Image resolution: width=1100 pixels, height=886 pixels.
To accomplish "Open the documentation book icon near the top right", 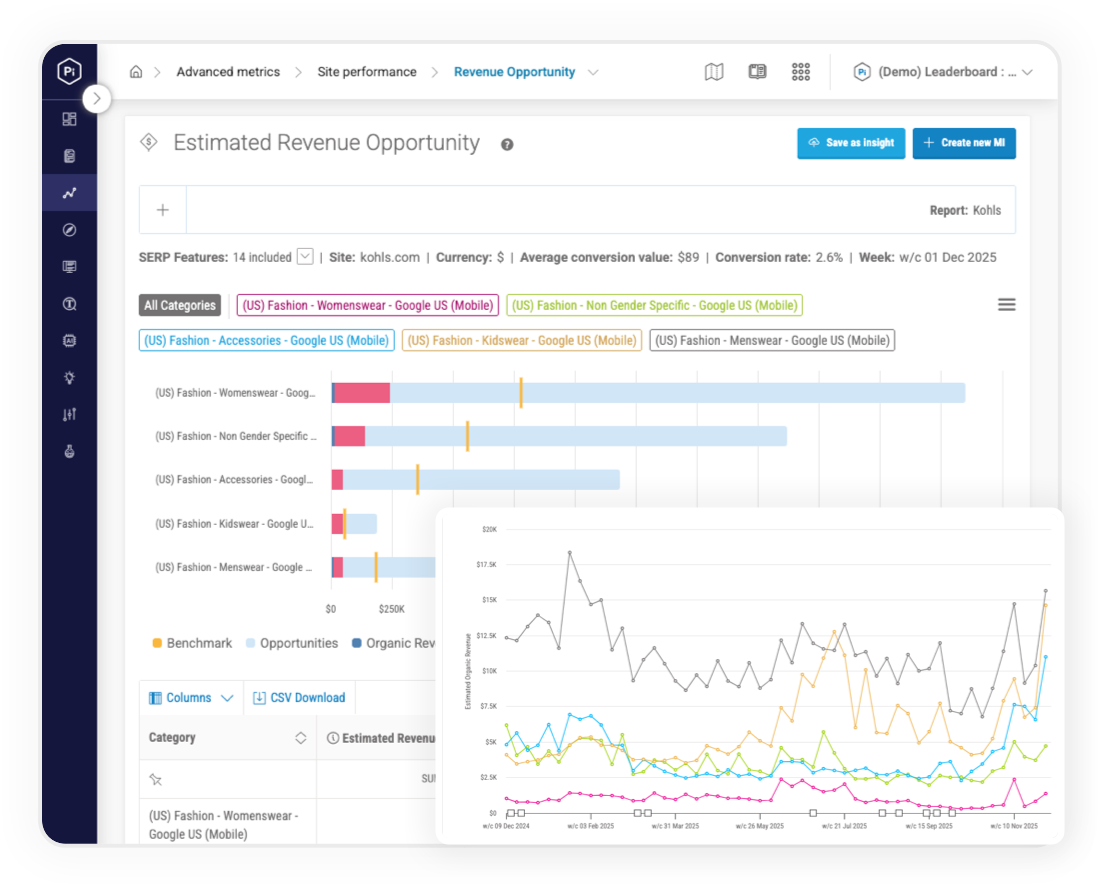I will pos(757,71).
